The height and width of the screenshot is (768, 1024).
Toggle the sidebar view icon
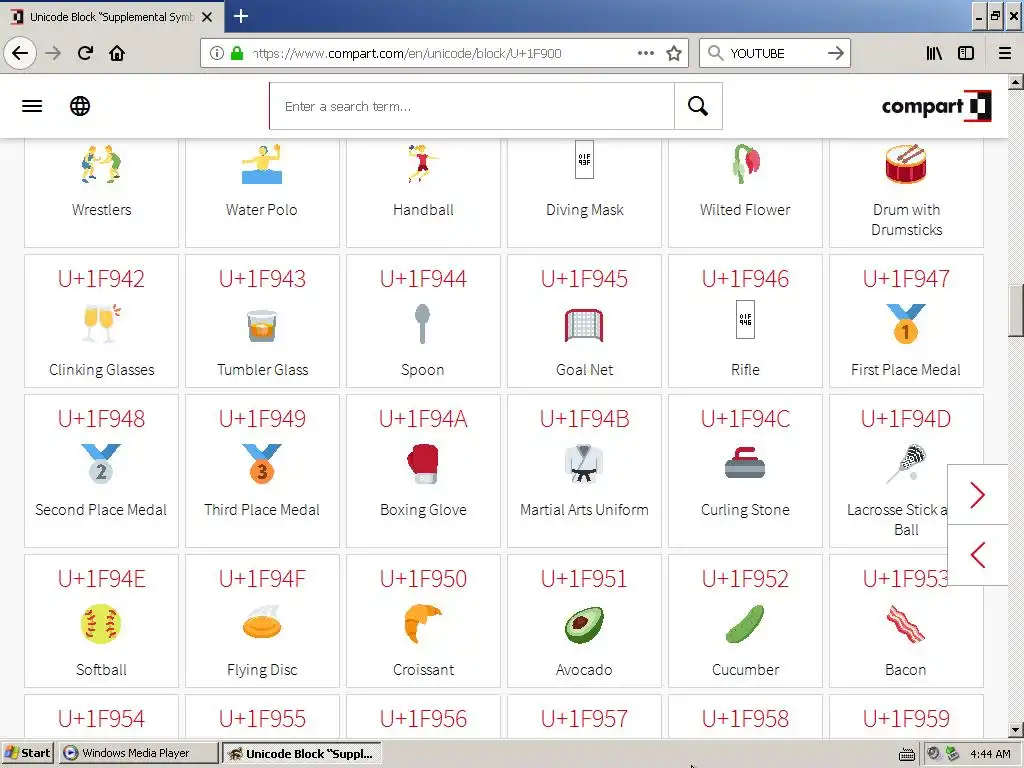[x=966, y=53]
